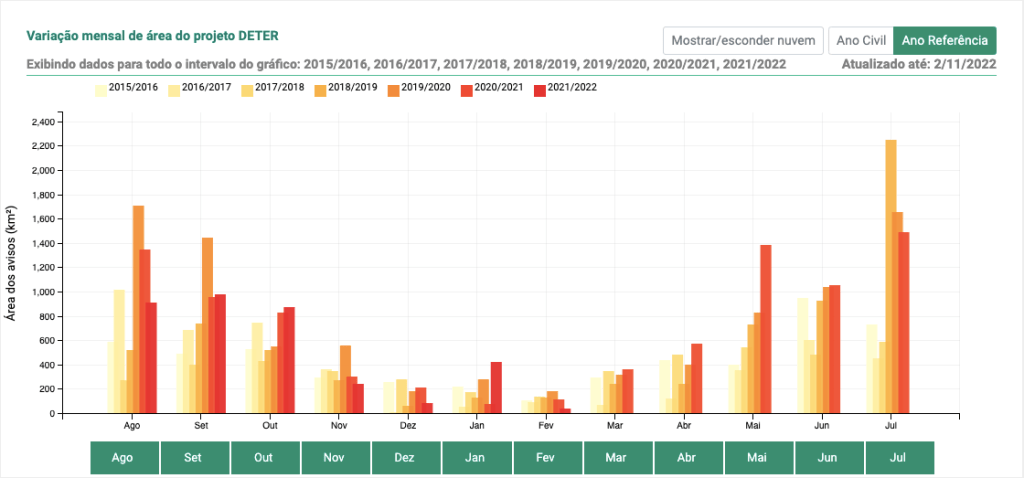1024x478 pixels.
Task: Switch to Ano Civil view
Action: 859,40
